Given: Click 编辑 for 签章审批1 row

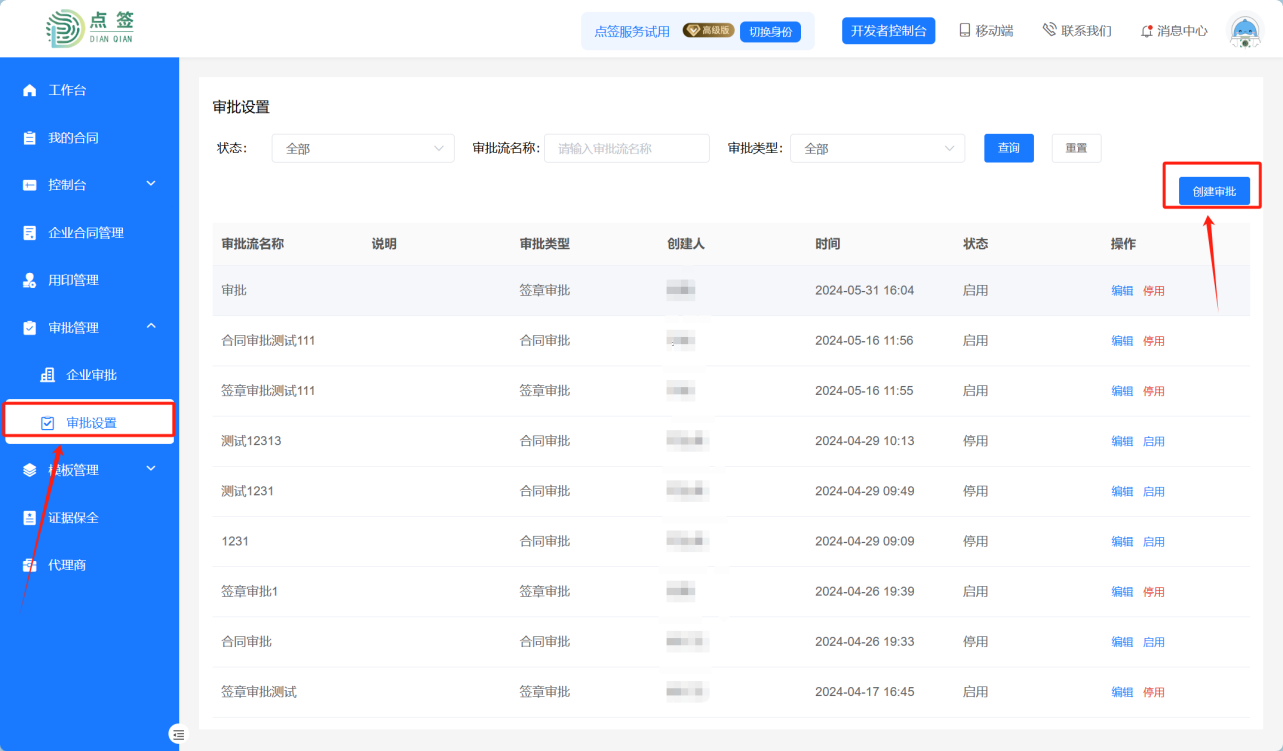Looking at the screenshot, I should coord(1122,592).
